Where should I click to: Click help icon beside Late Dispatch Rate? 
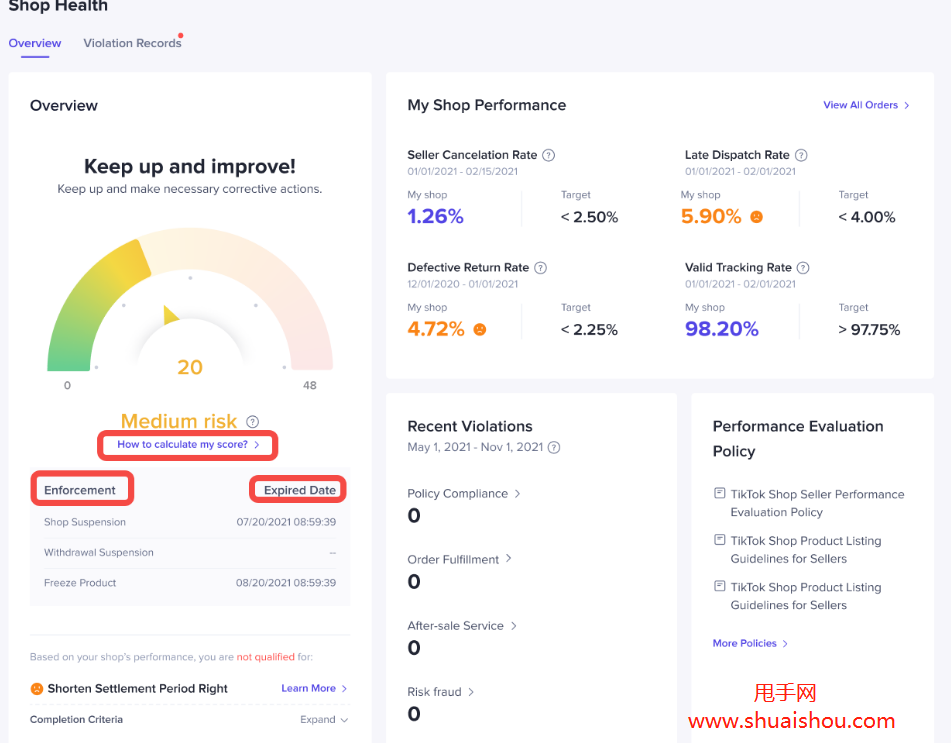click(x=801, y=155)
